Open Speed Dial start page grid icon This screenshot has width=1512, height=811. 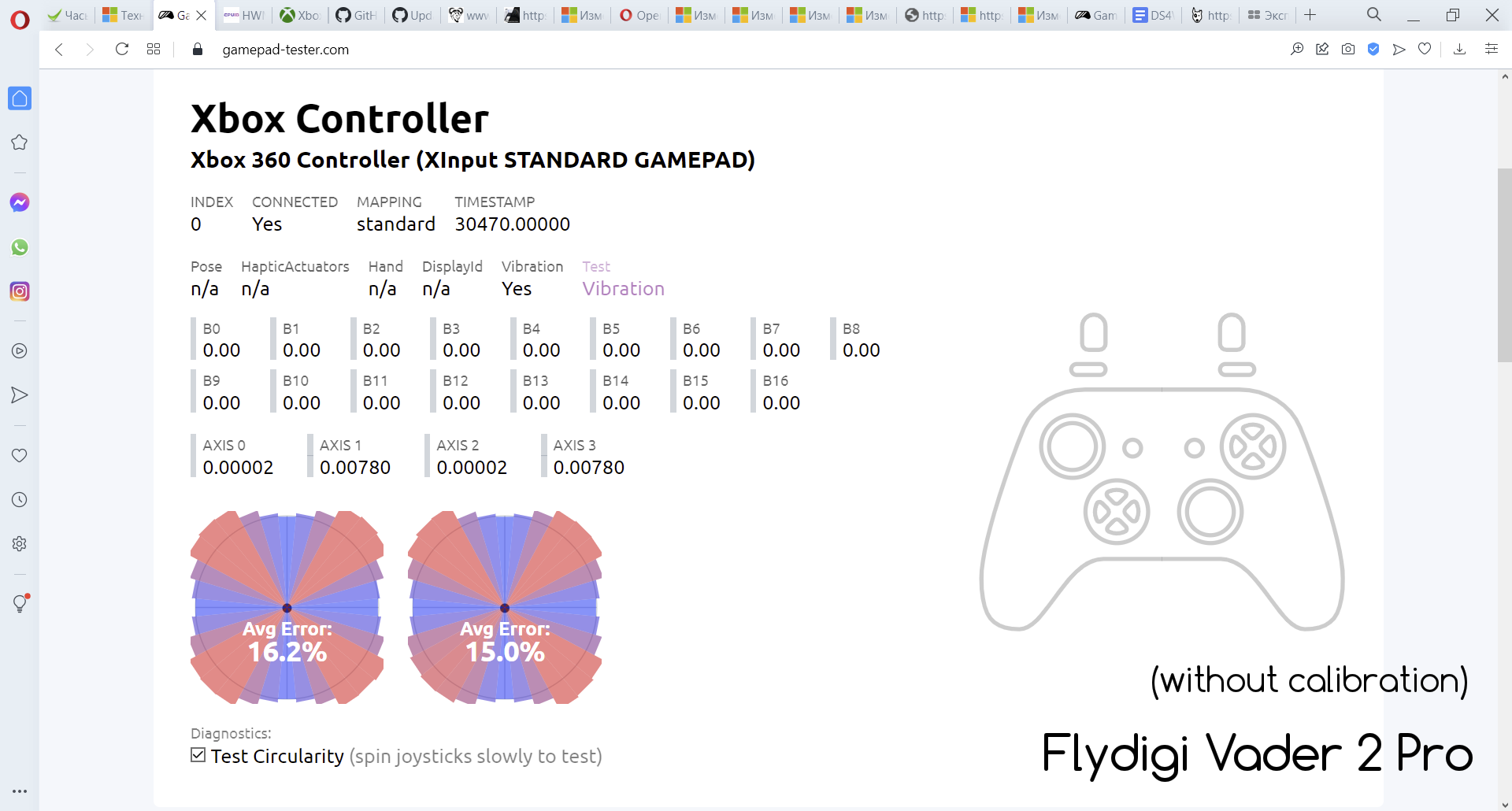tap(154, 50)
